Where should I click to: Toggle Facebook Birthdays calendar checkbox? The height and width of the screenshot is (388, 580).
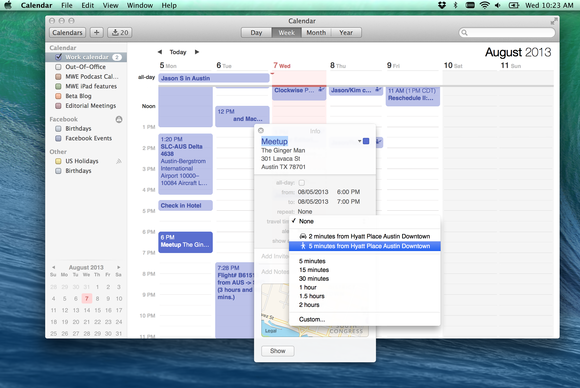58,129
